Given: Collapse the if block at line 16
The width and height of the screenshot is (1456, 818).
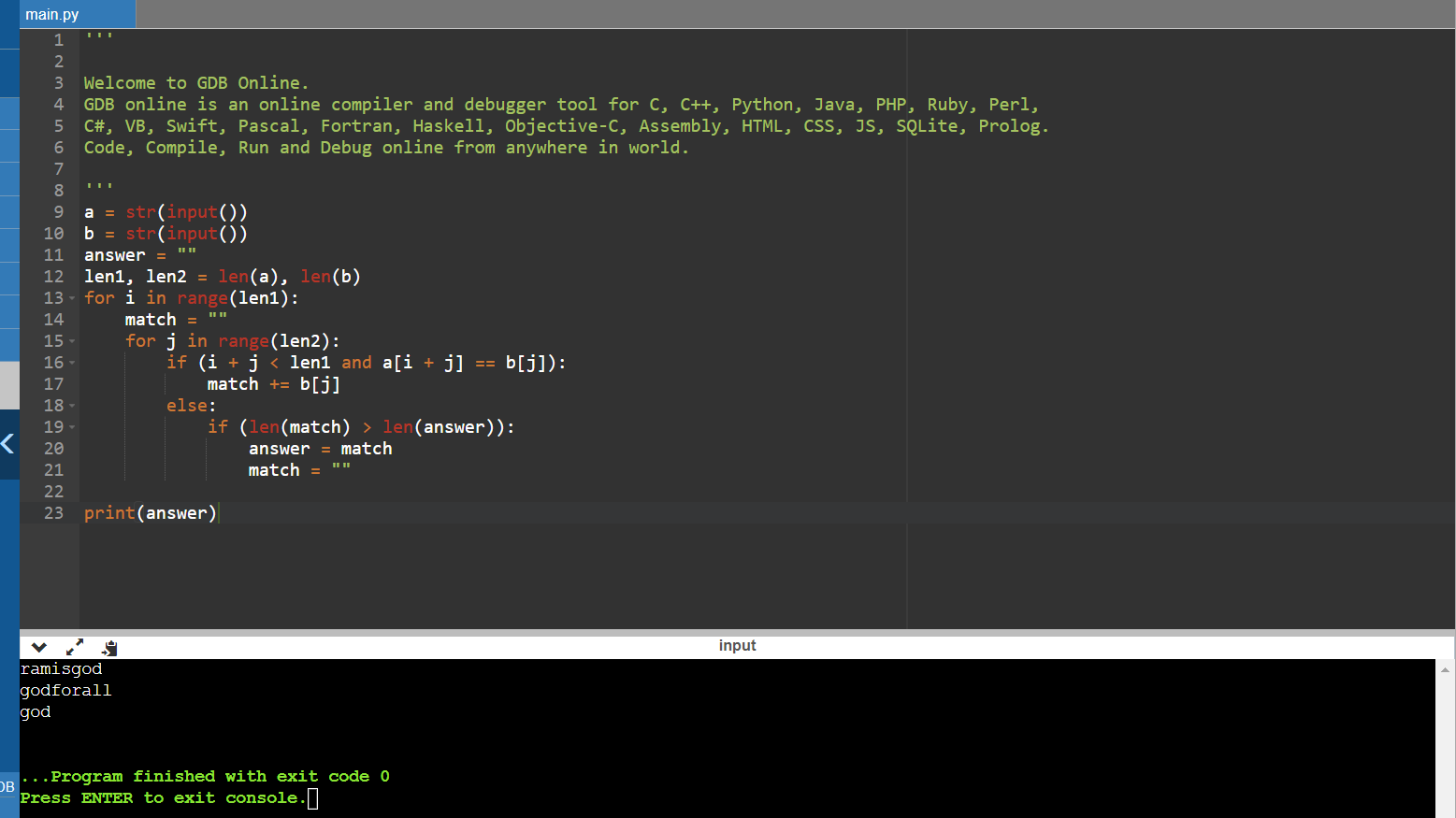Looking at the screenshot, I should [x=72, y=364].
